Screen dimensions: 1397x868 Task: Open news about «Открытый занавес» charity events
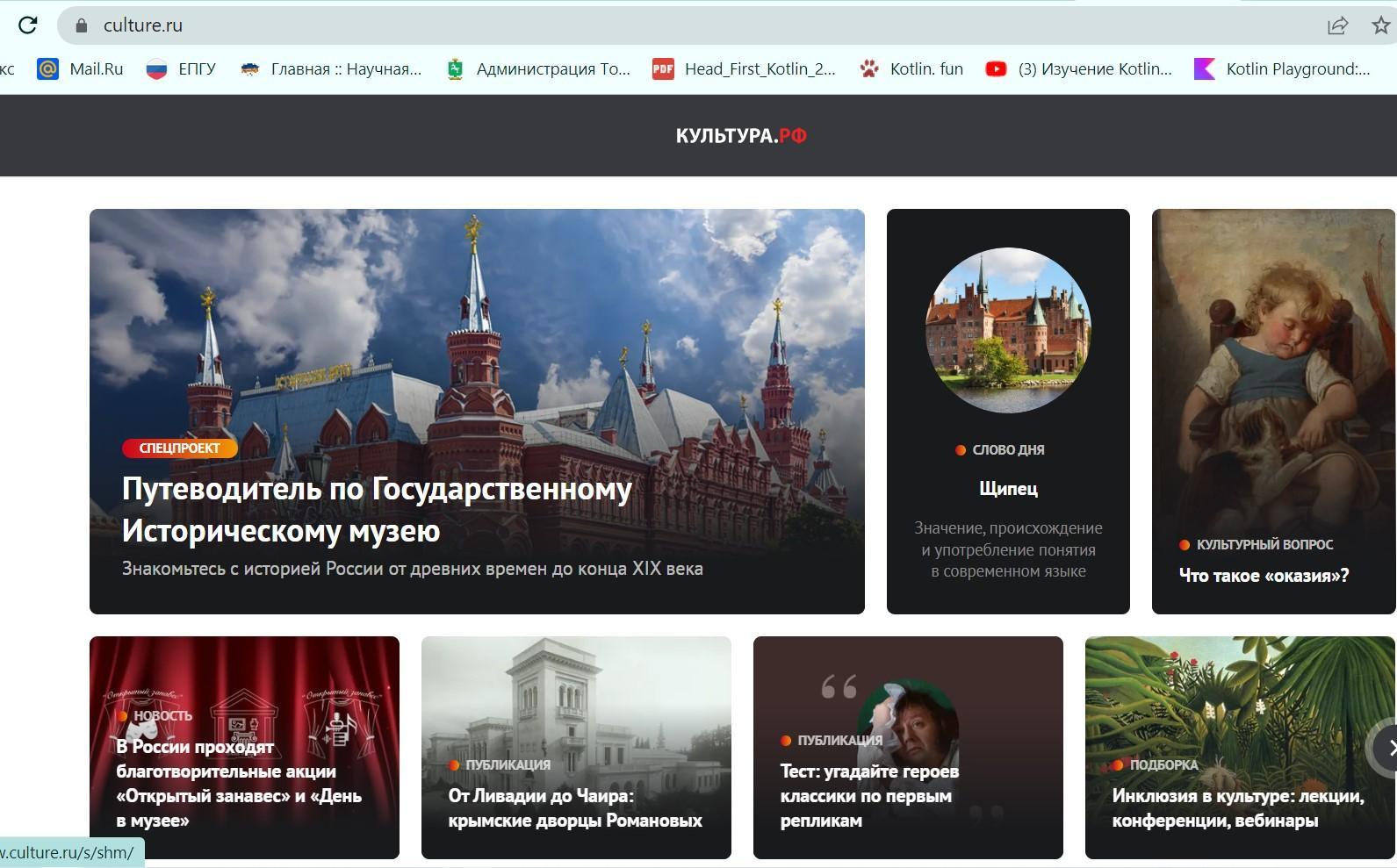point(239,784)
